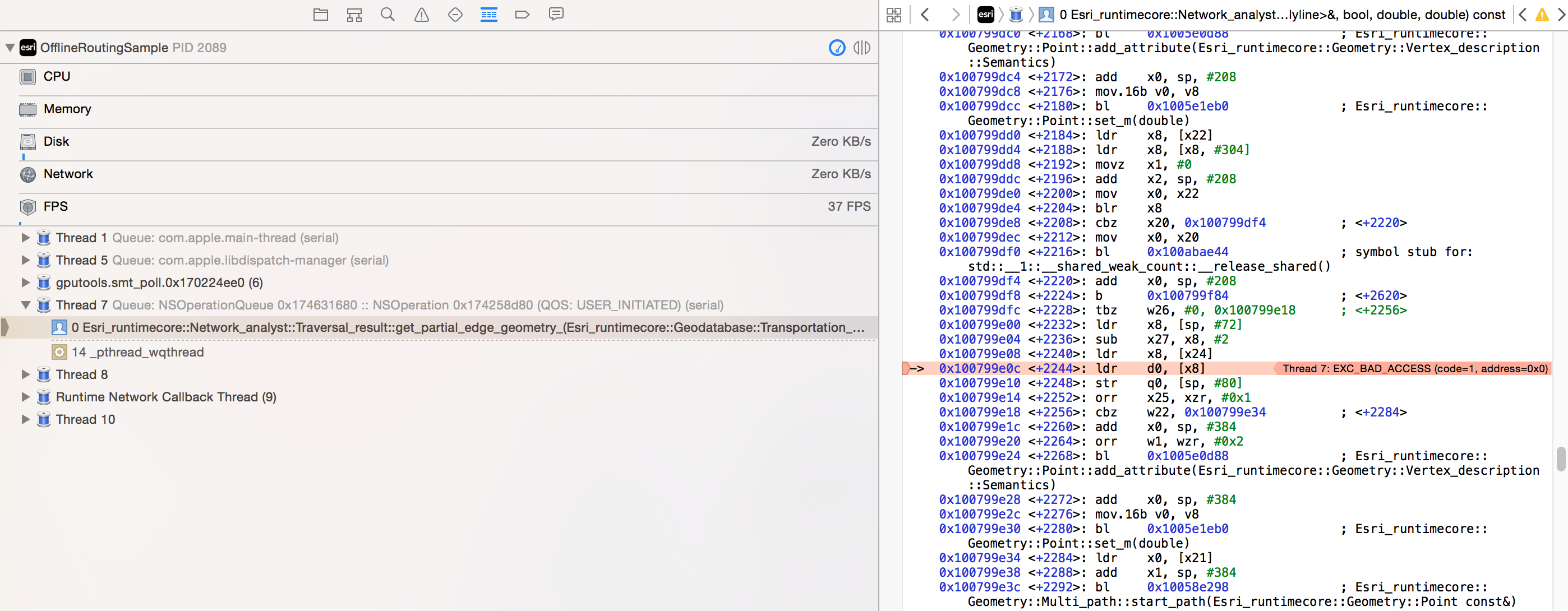Expand Thread 5 disclosure triangle

point(26,260)
